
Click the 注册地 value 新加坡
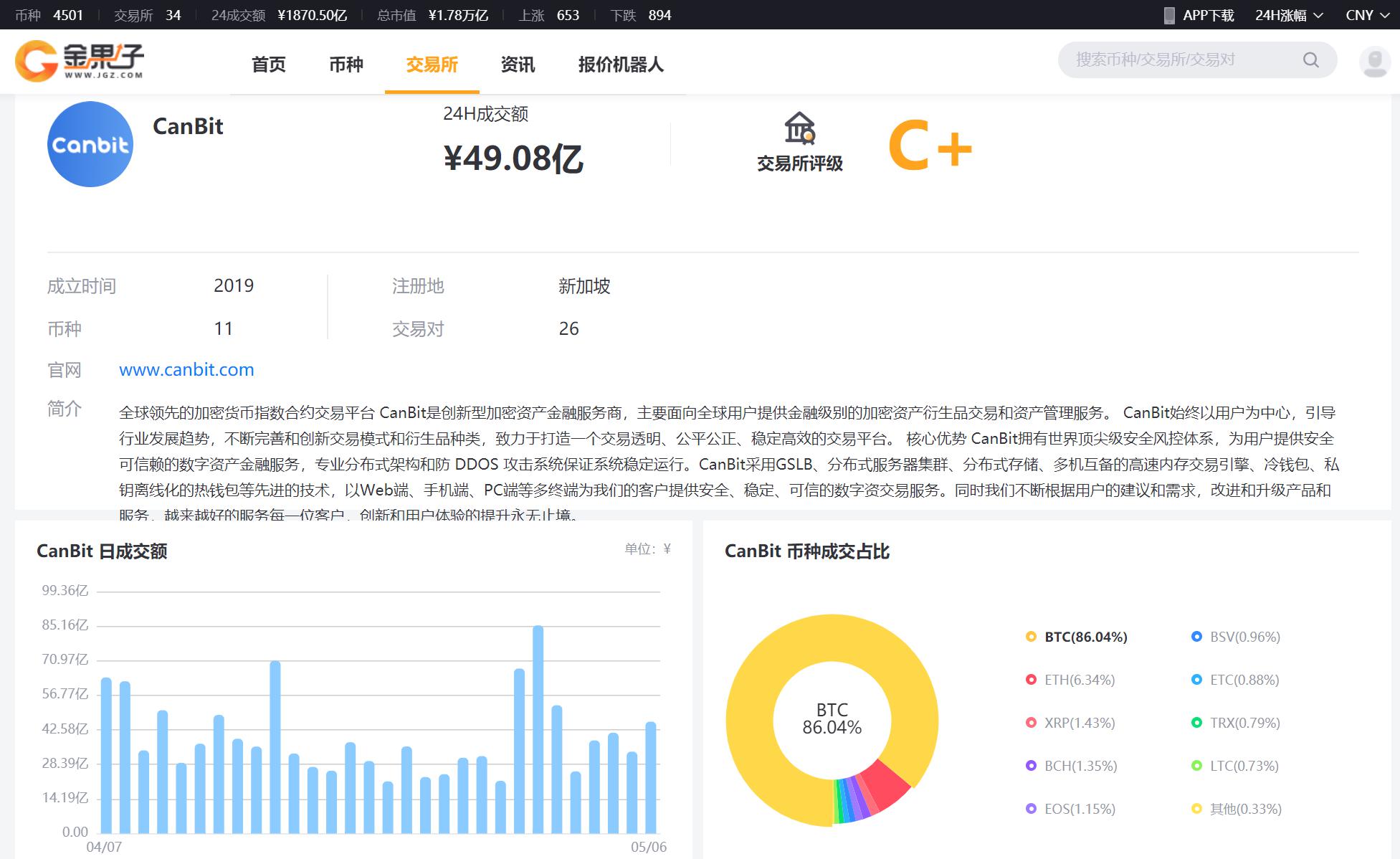pyautogui.click(x=584, y=286)
